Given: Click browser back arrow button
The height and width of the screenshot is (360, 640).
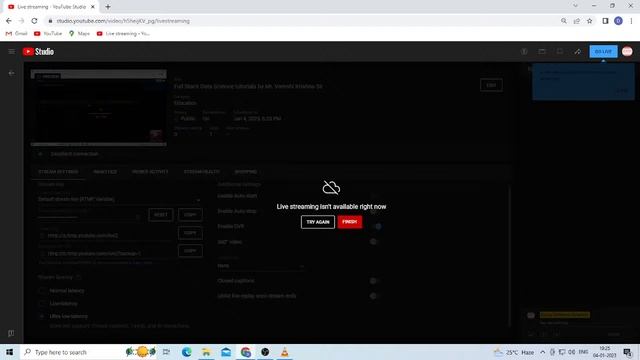Looking at the screenshot, I should (x=9, y=21).
